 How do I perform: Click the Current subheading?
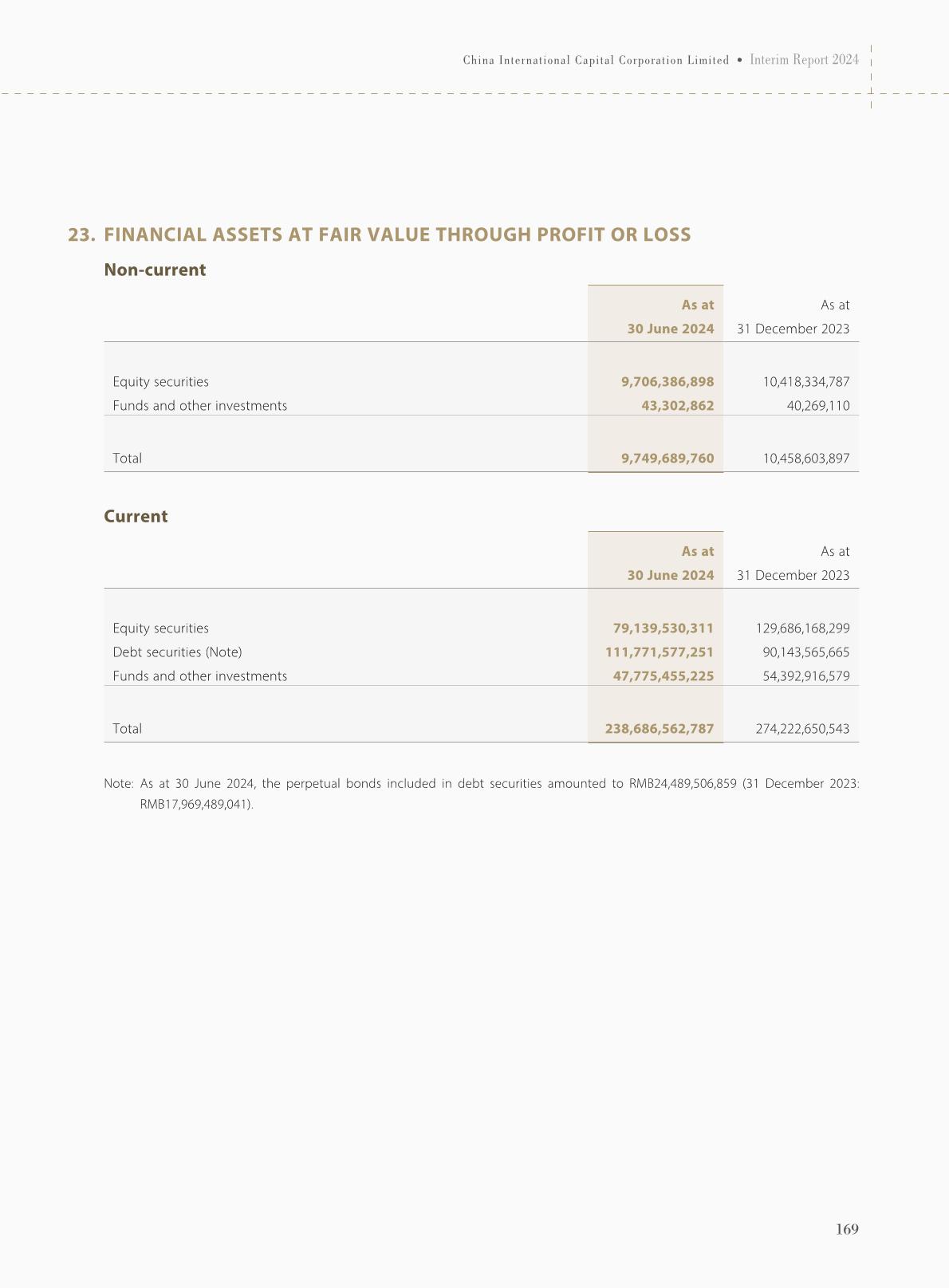click(x=136, y=517)
